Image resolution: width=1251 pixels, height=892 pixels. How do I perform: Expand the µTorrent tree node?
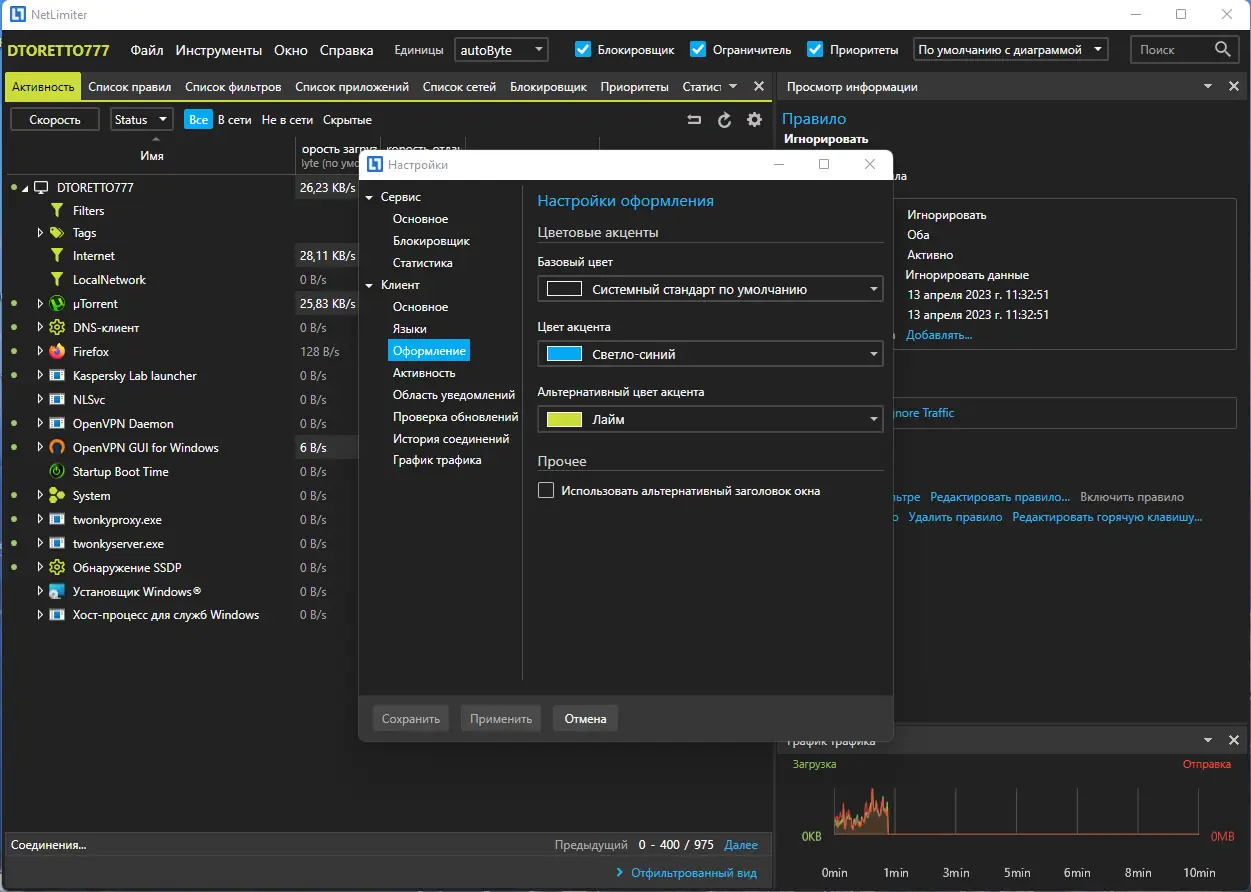(41, 304)
